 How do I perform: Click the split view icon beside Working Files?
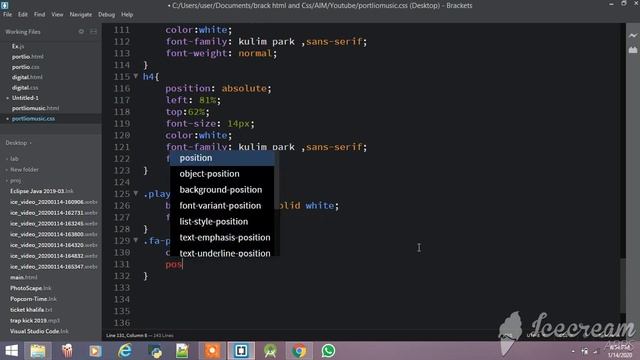[93, 31]
